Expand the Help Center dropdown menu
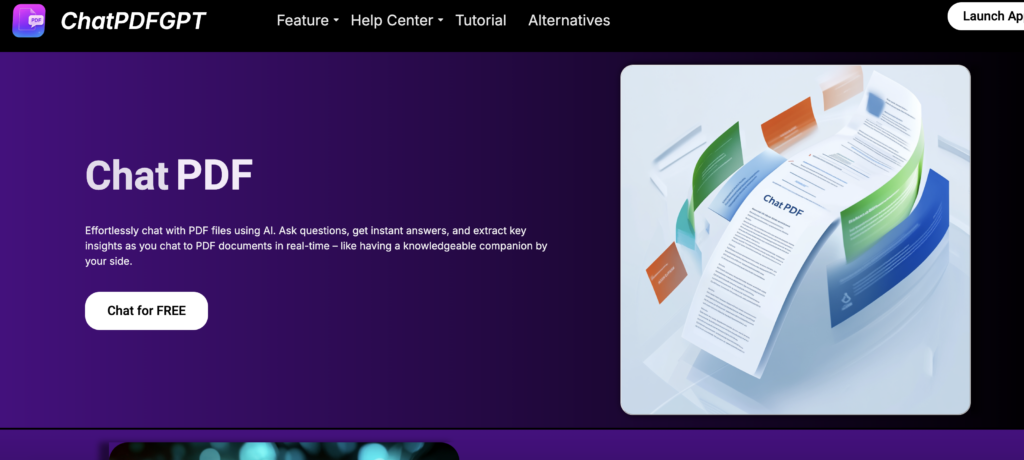Screen dimensions: 1024x460 [x=397, y=20]
